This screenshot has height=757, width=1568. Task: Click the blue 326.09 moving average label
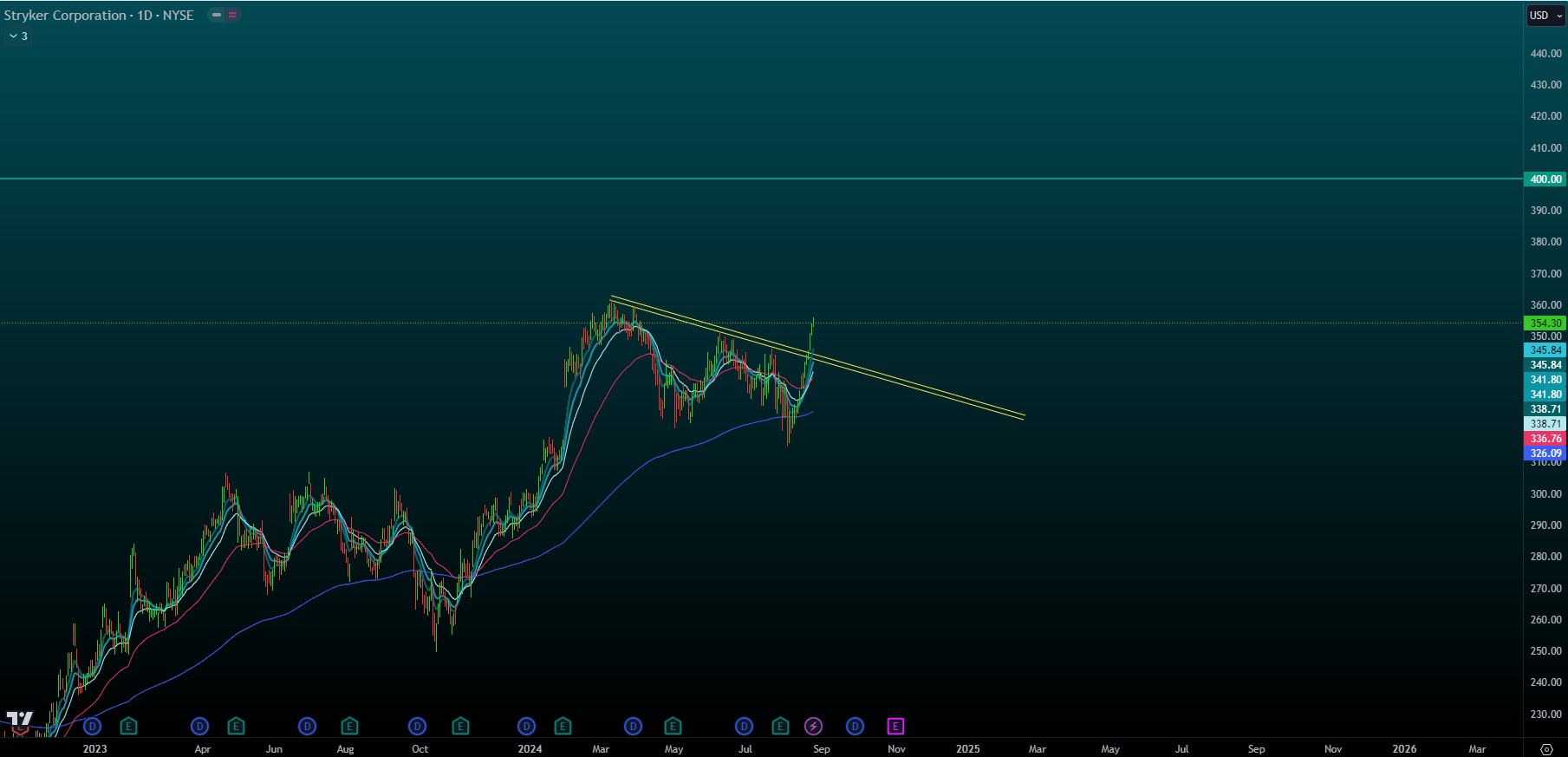[x=1545, y=454]
